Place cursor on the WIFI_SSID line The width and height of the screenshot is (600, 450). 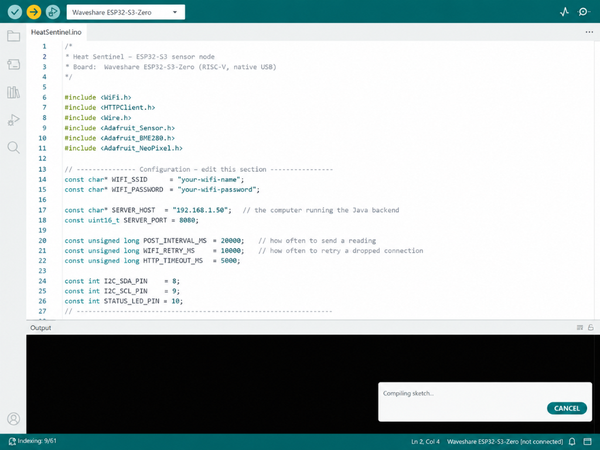pyautogui.click(x=154, y=179)
